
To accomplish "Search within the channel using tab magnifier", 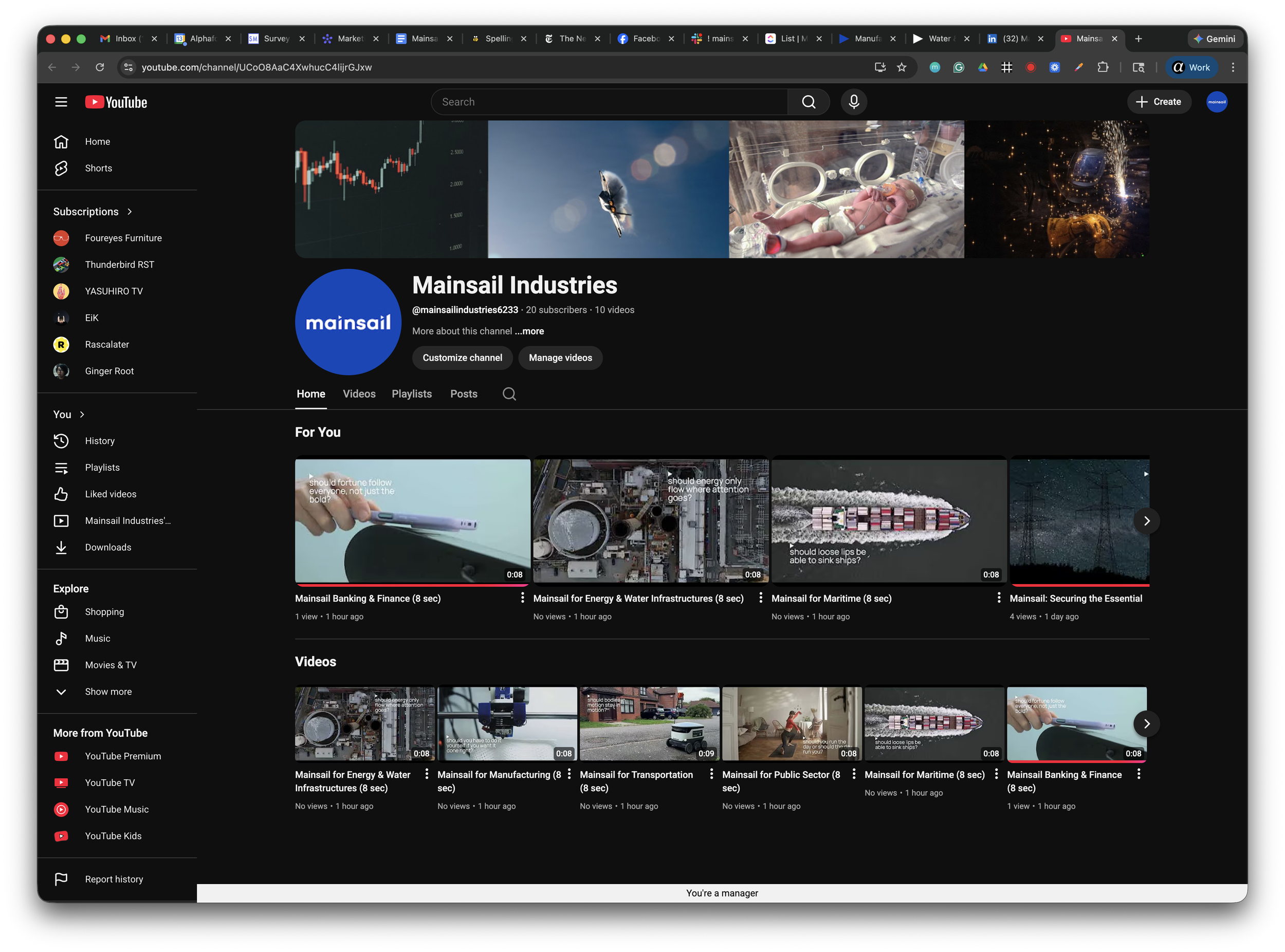I will 509,394.
